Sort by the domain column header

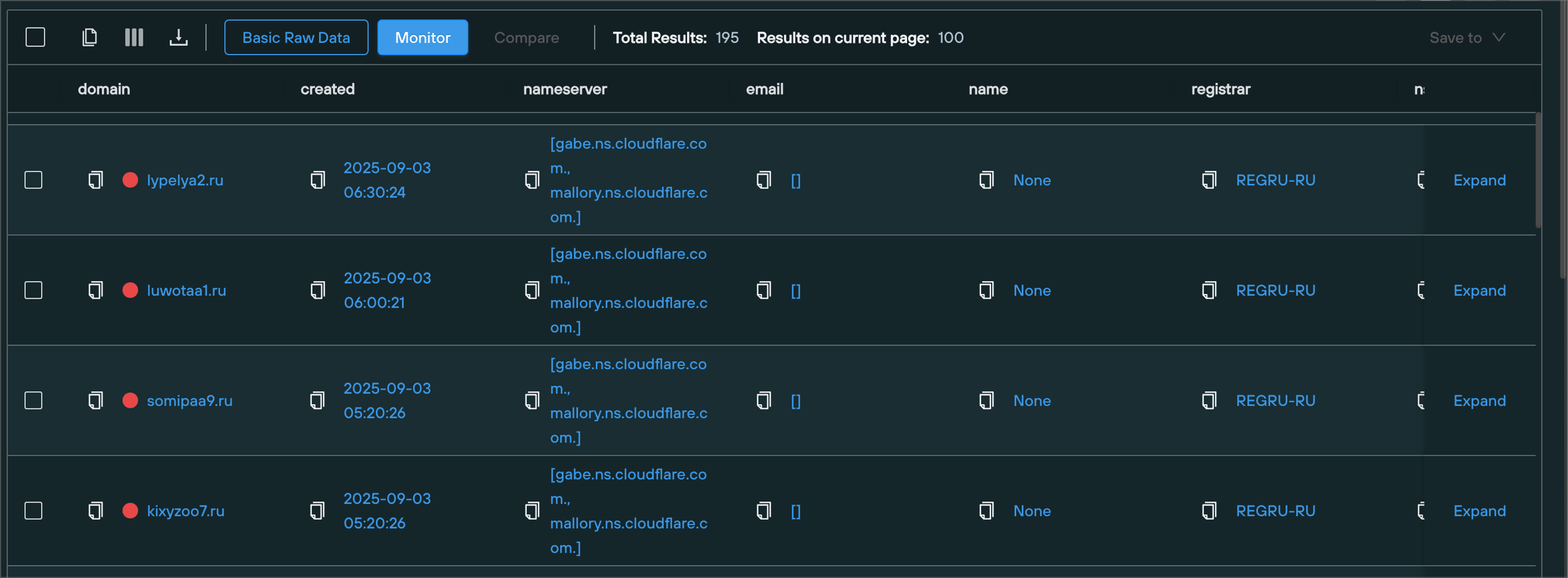[104, 89]
